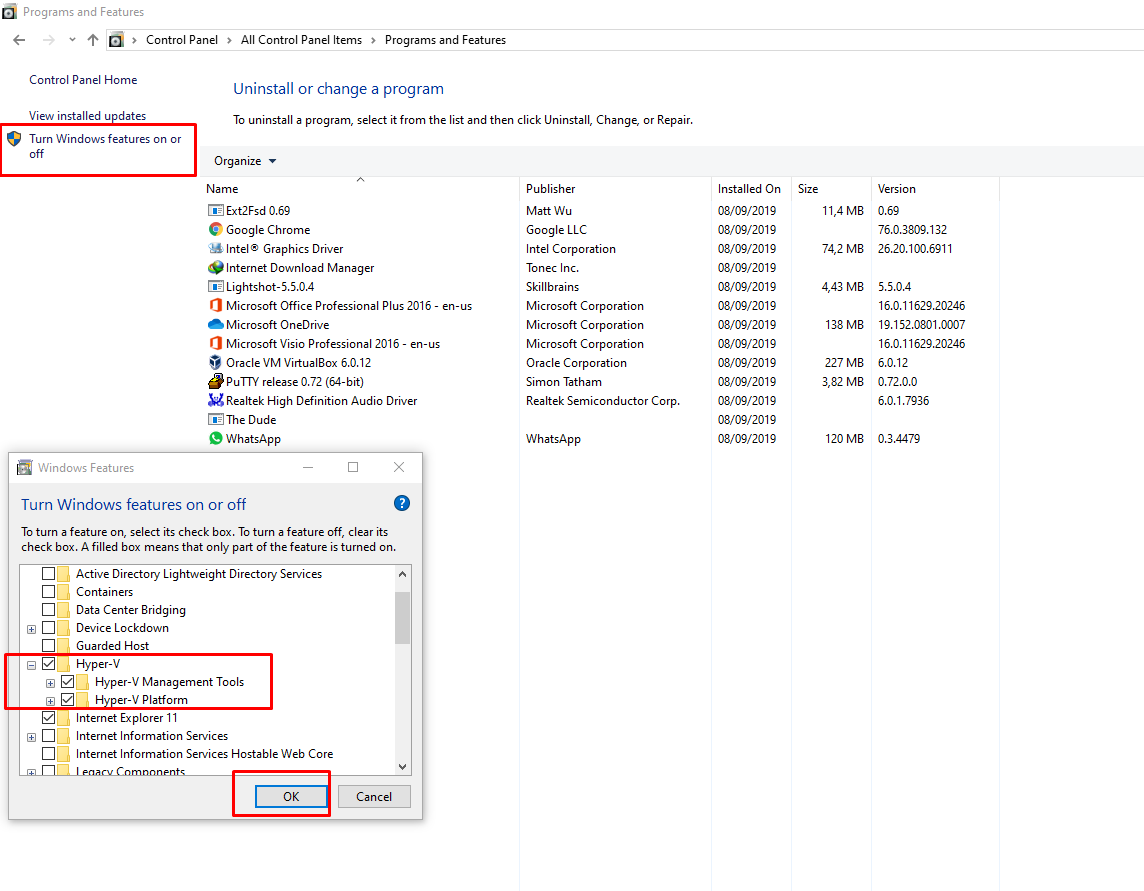Image resolution: width=1144 pixels, height=891 pixels.
Task: Check the Guarded Host checkbox
Action: pos(48,646)
